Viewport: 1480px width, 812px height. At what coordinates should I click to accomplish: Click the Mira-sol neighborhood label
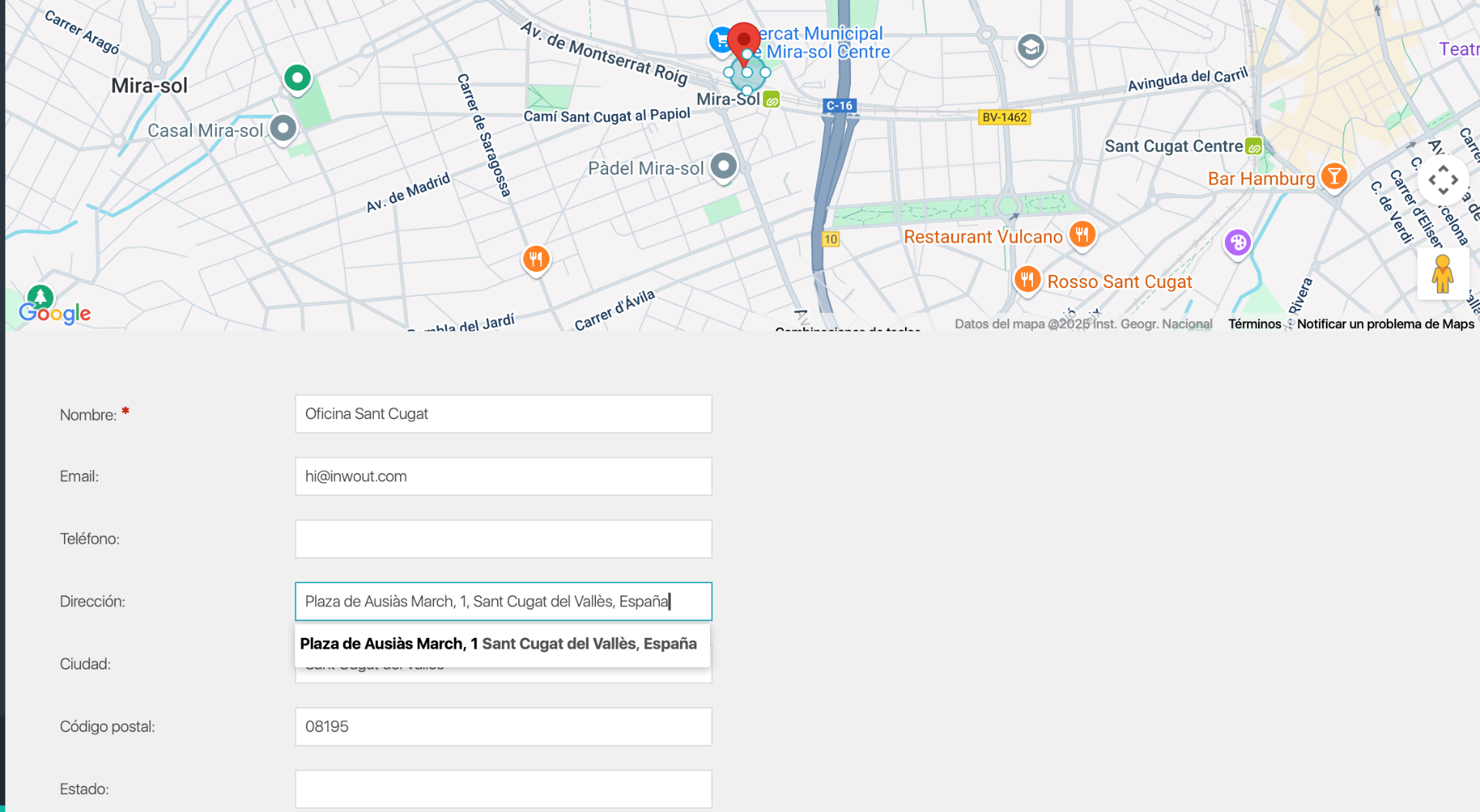[150, 86]
